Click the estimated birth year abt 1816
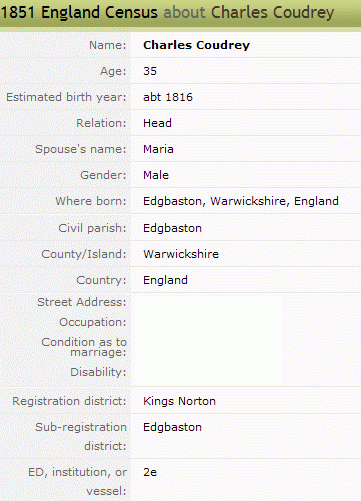 (x=168, y=97)
